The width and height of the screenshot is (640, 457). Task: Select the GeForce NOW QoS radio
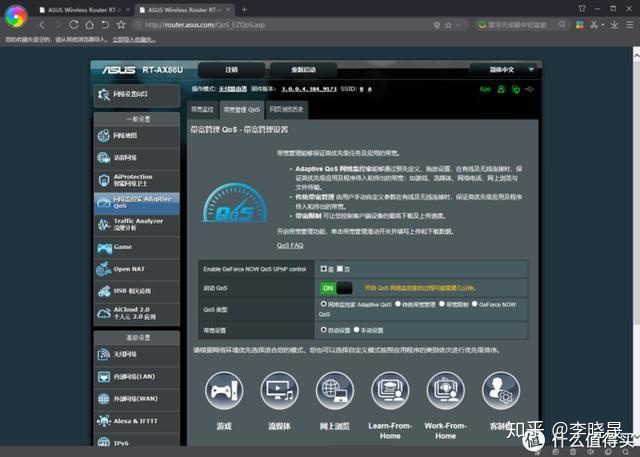[475, 304]
